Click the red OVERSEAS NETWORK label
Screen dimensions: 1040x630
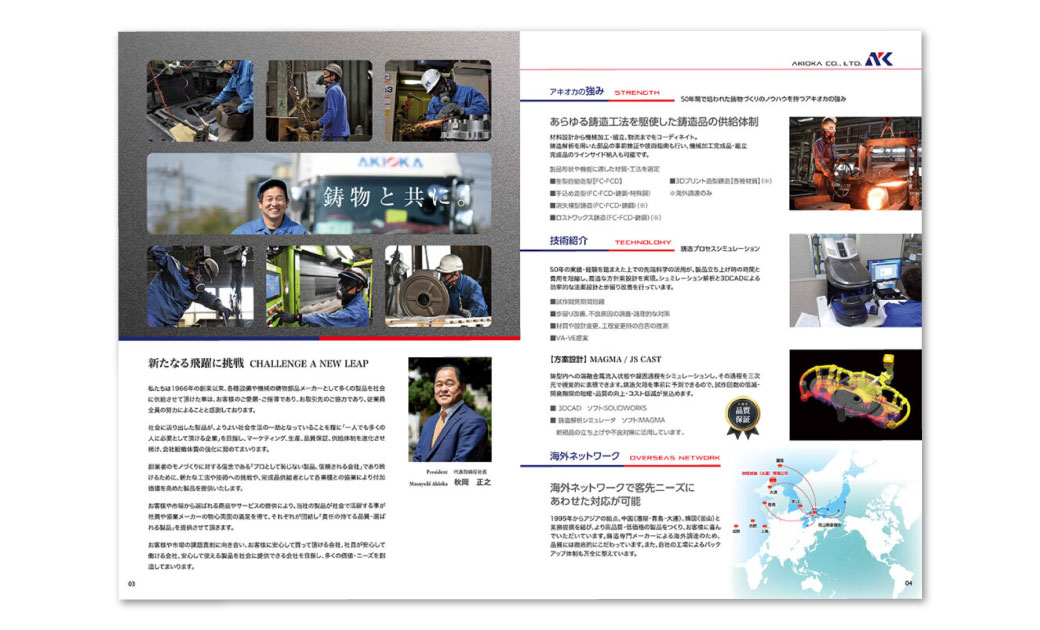674,458
